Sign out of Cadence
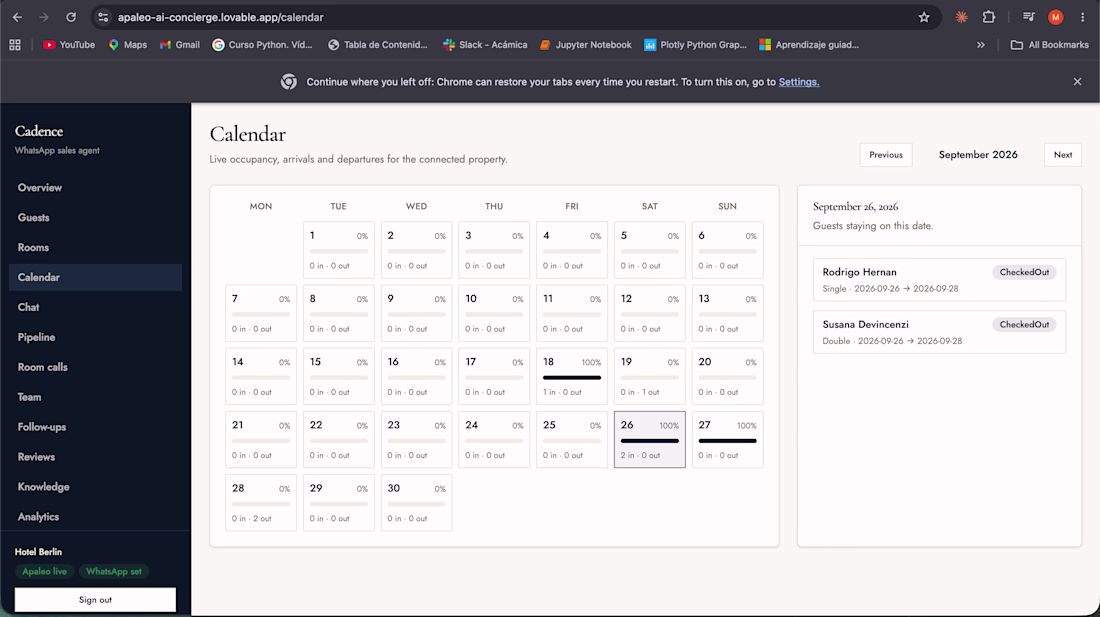The width and height of the screenshot is (1100, 617). [95, 600]
